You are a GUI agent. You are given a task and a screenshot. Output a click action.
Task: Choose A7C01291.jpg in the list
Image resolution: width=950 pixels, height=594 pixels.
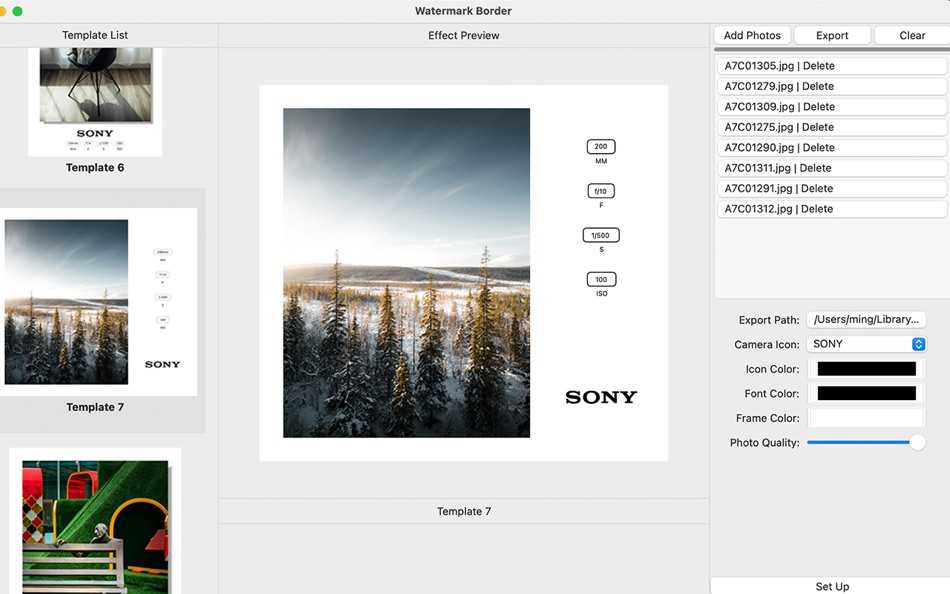click(831, 189)
